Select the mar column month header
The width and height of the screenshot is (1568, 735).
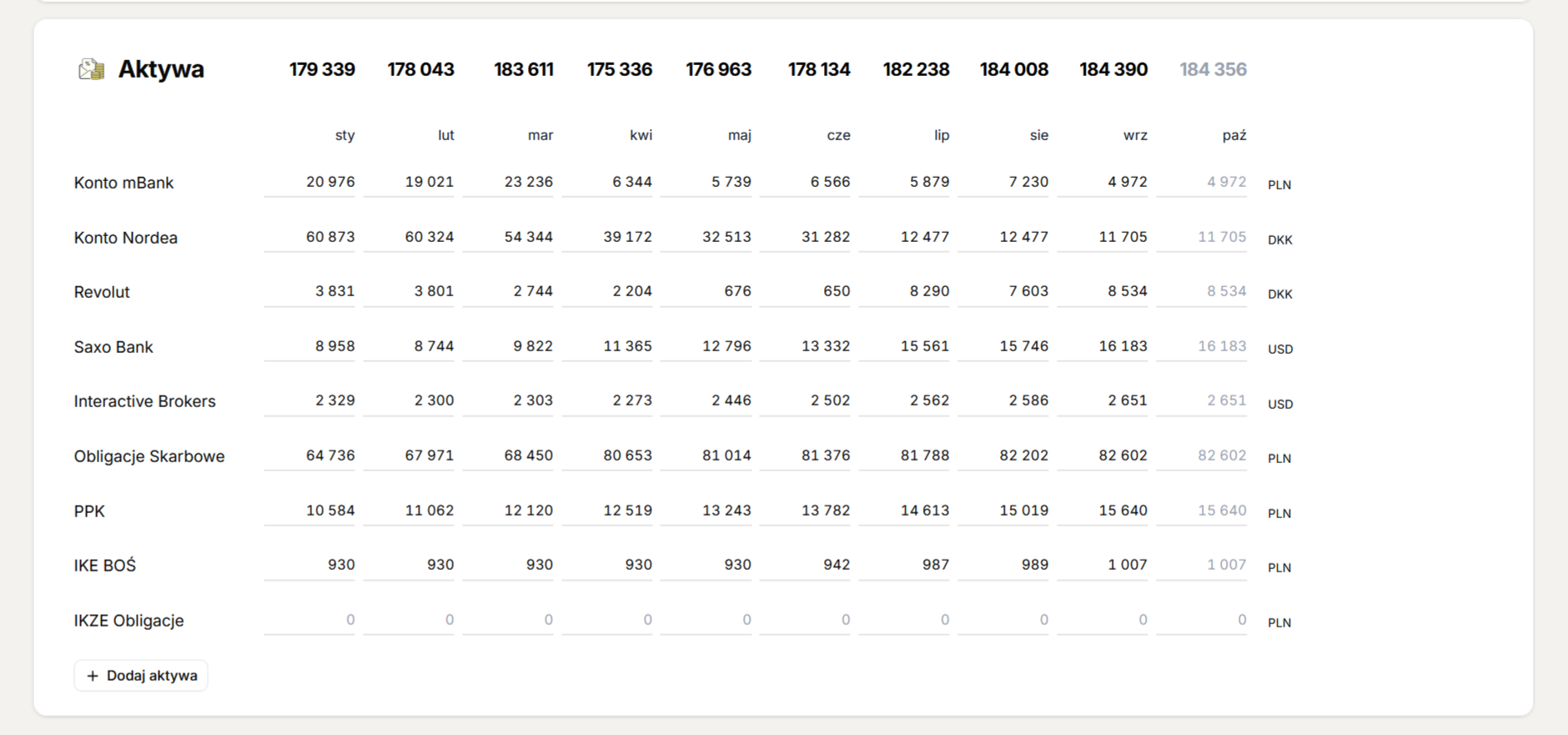(540, 135)
